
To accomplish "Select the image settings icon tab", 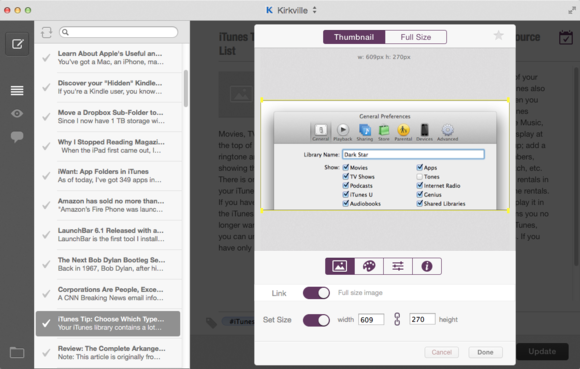I will coord(340,266).
